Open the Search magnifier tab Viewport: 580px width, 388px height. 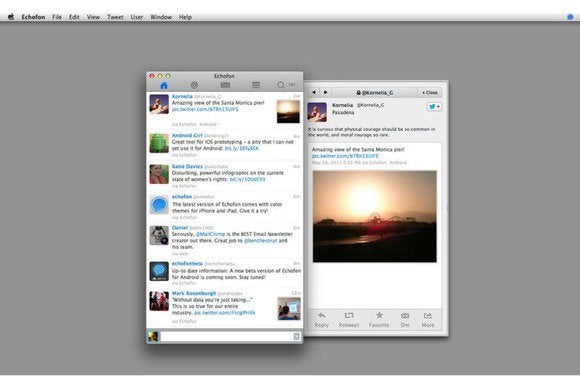pyautogui.click(x=281, y=85)
